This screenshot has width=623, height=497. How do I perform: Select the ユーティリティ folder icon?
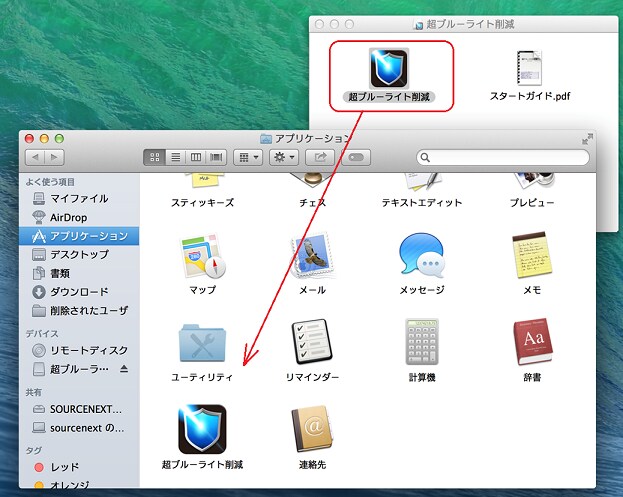tap(202, 343)
